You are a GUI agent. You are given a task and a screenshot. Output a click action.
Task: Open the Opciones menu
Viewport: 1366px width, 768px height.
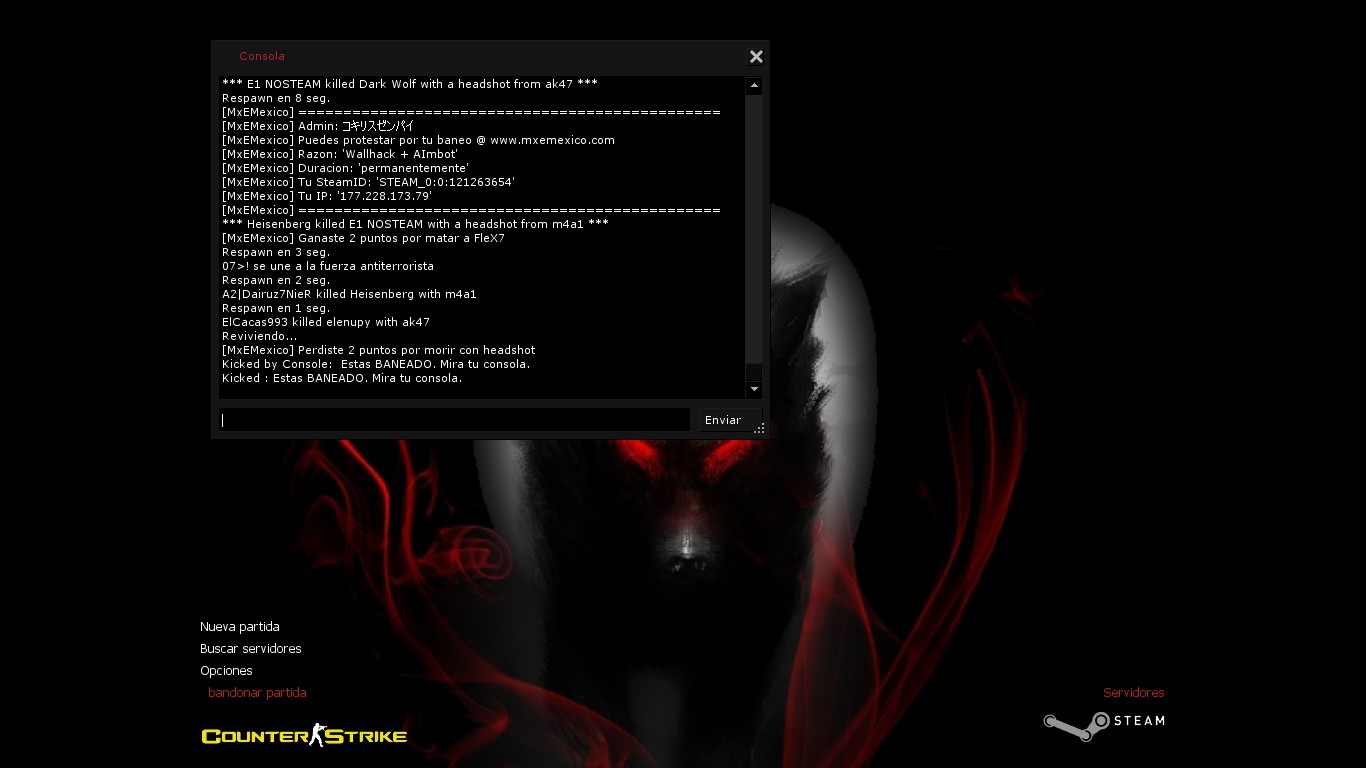(226, 671)
